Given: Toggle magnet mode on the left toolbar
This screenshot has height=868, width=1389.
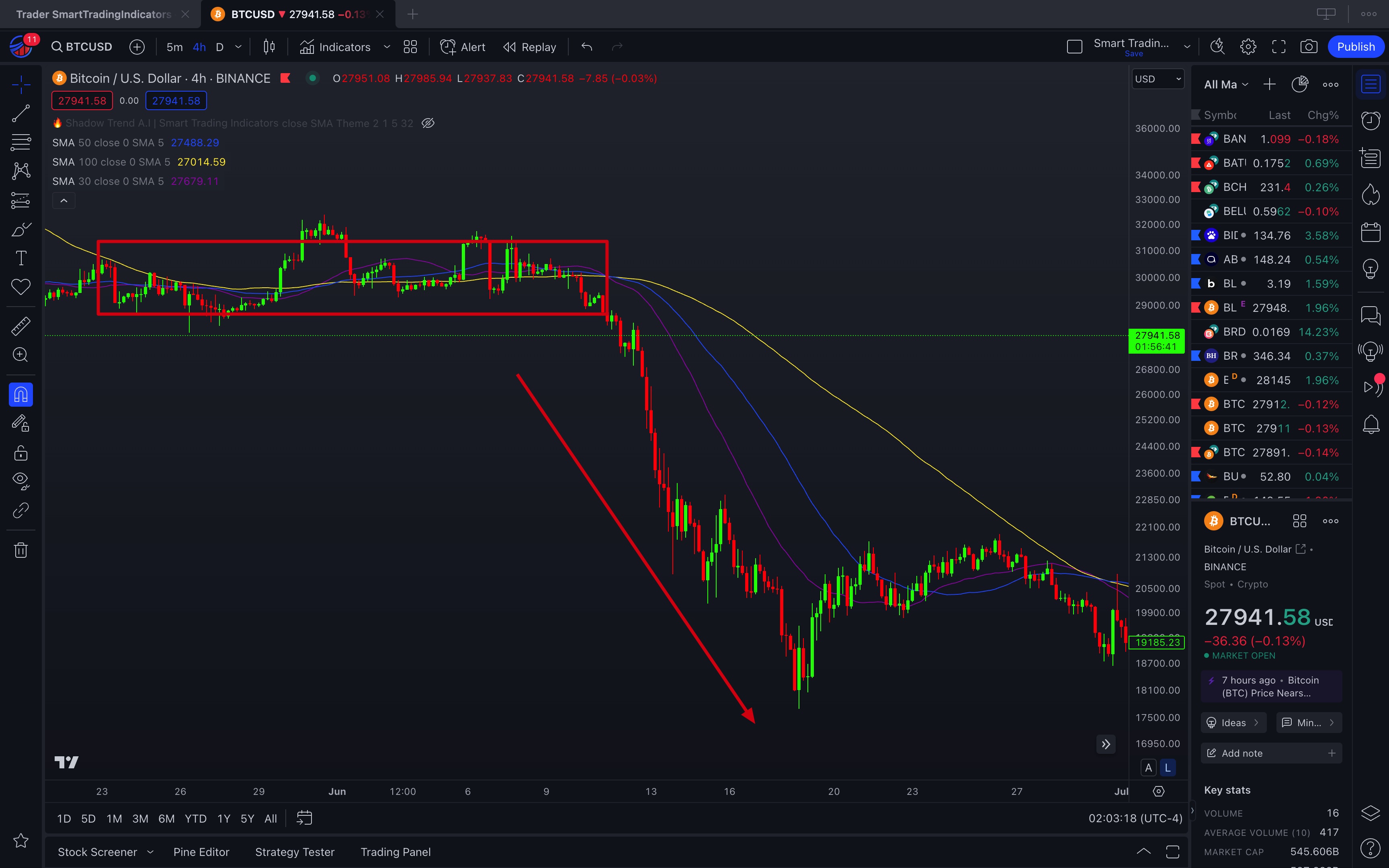Looking at the screenshot, I should tap(20, 395).
